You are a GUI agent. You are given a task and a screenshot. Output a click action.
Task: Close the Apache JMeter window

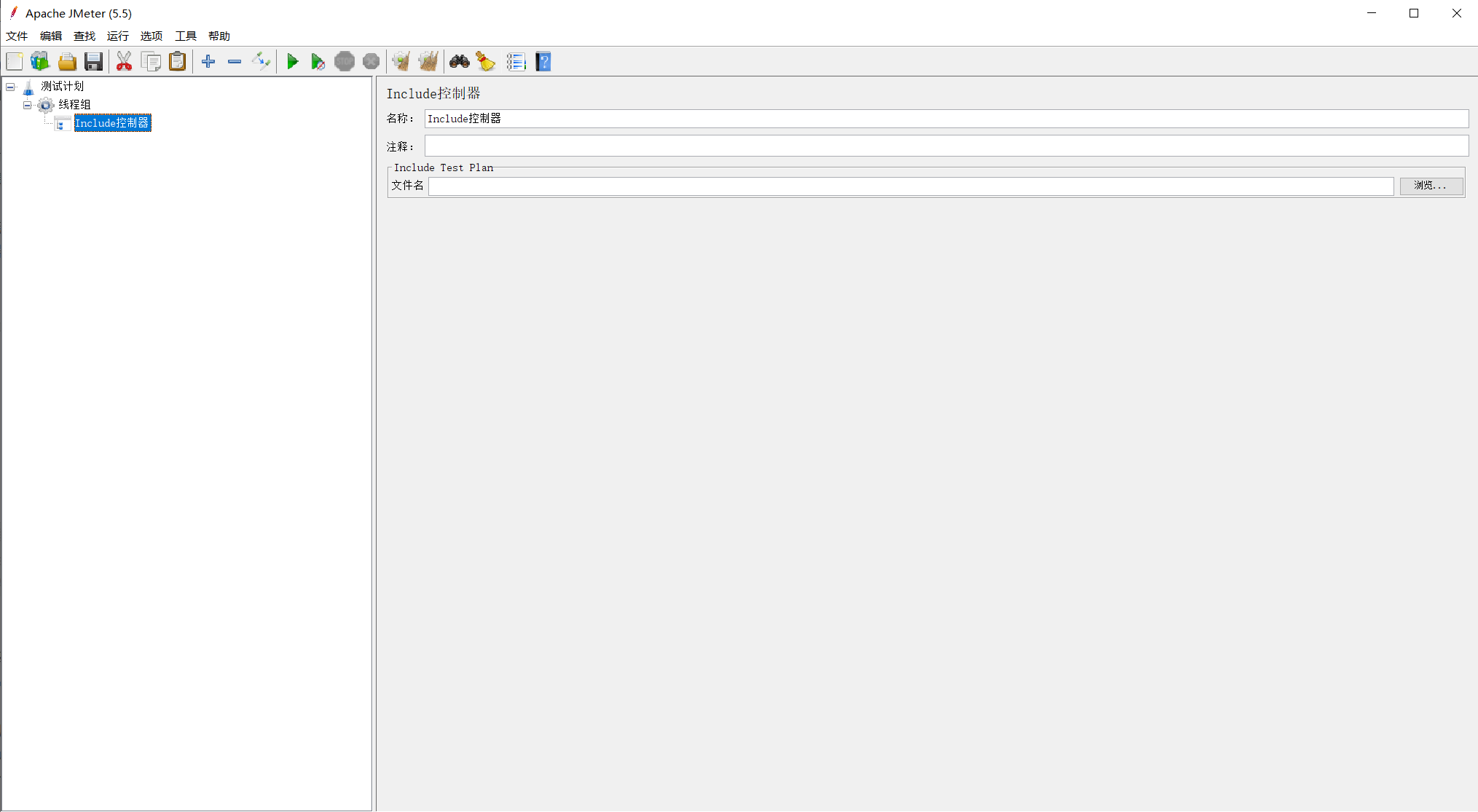(x=1456, y=13)
